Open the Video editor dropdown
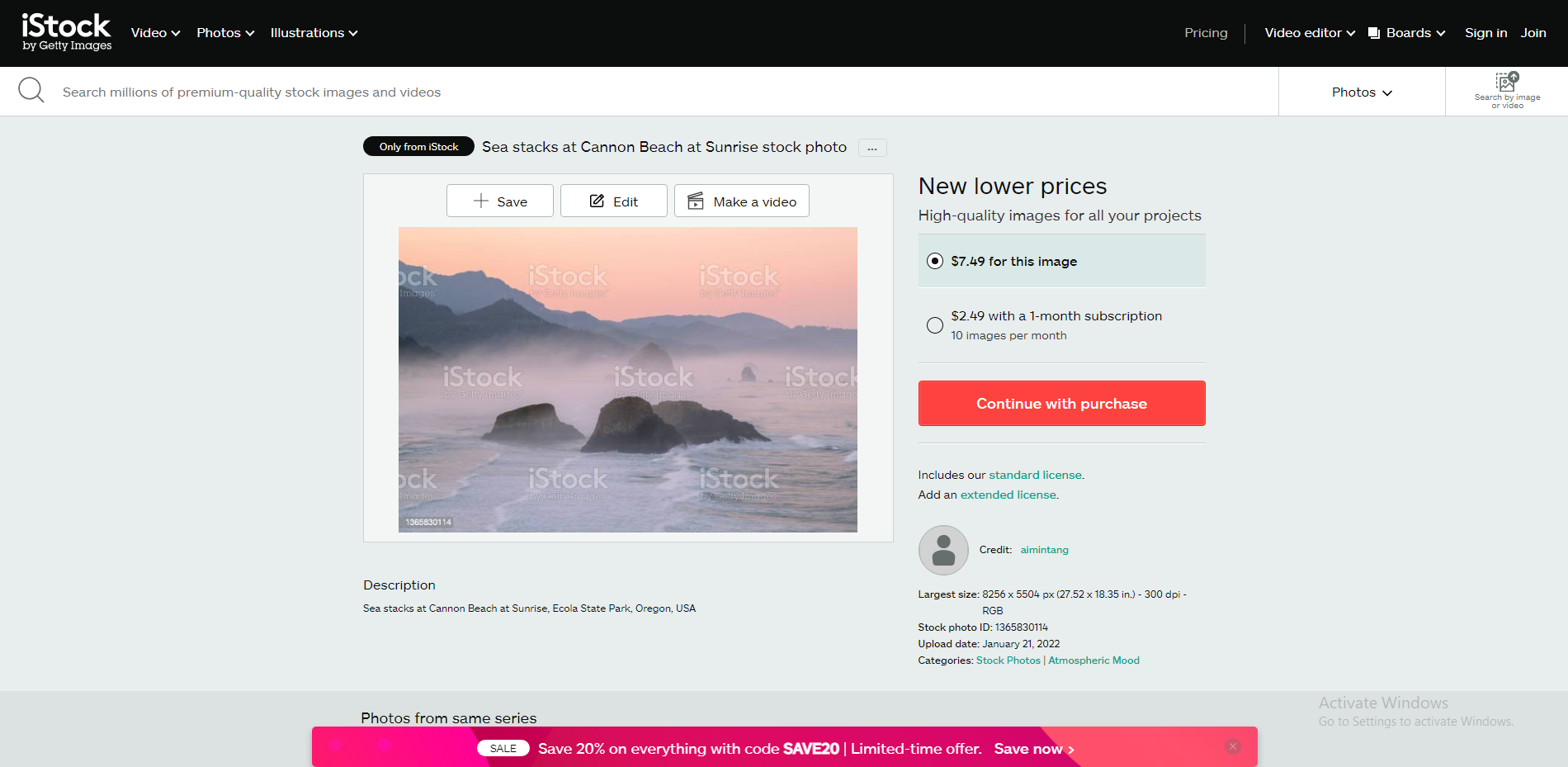 pos(1309,32)
